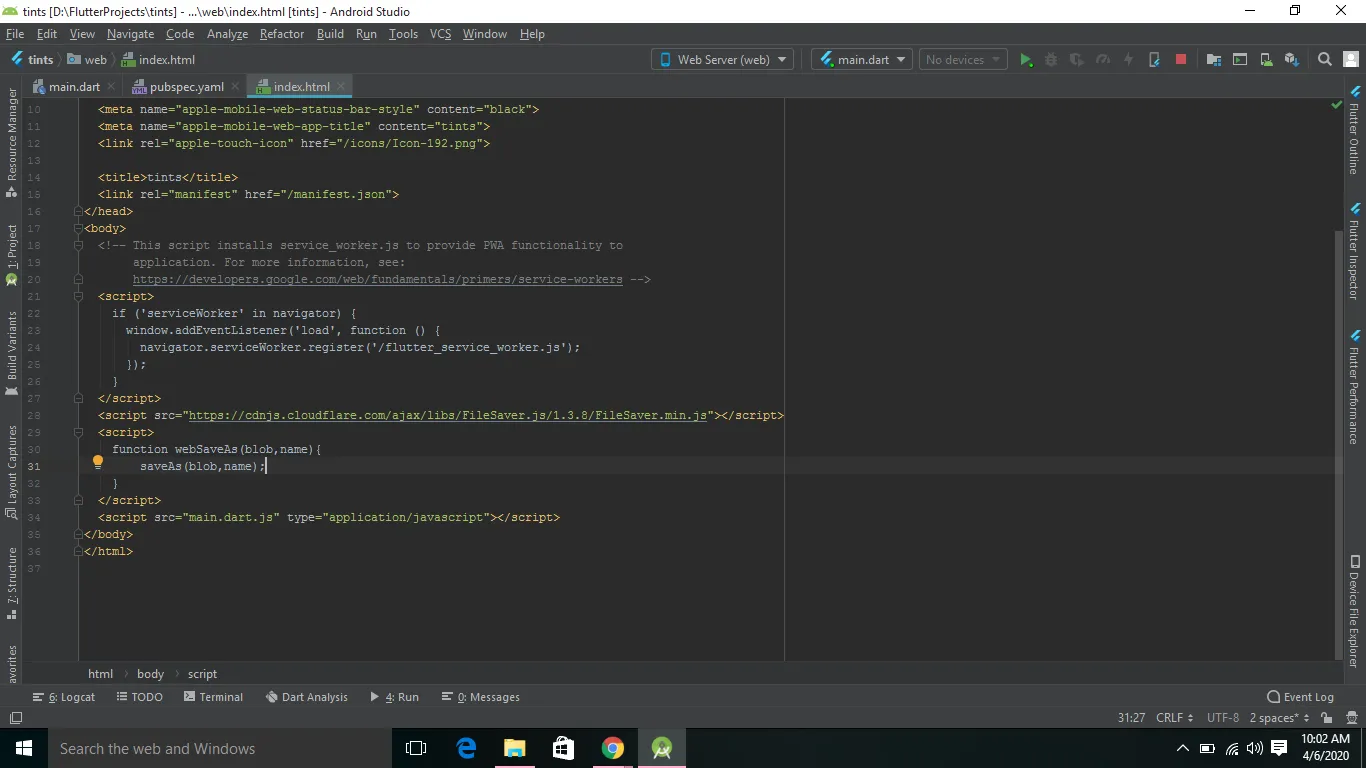The image size is (1366, 768).
Task: Open the No devices dropdown
Action: (x=962, y=60)
